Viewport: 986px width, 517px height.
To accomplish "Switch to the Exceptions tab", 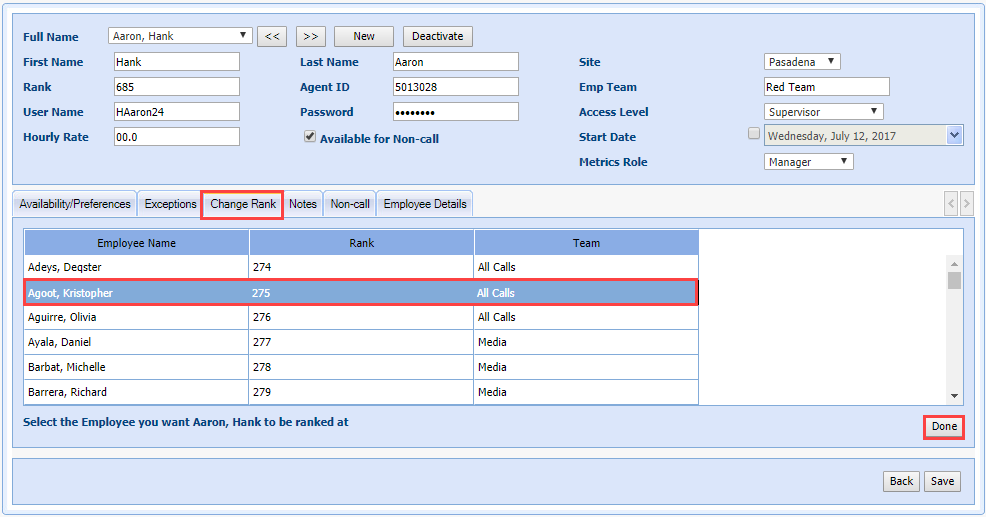I will pos(170,204).
